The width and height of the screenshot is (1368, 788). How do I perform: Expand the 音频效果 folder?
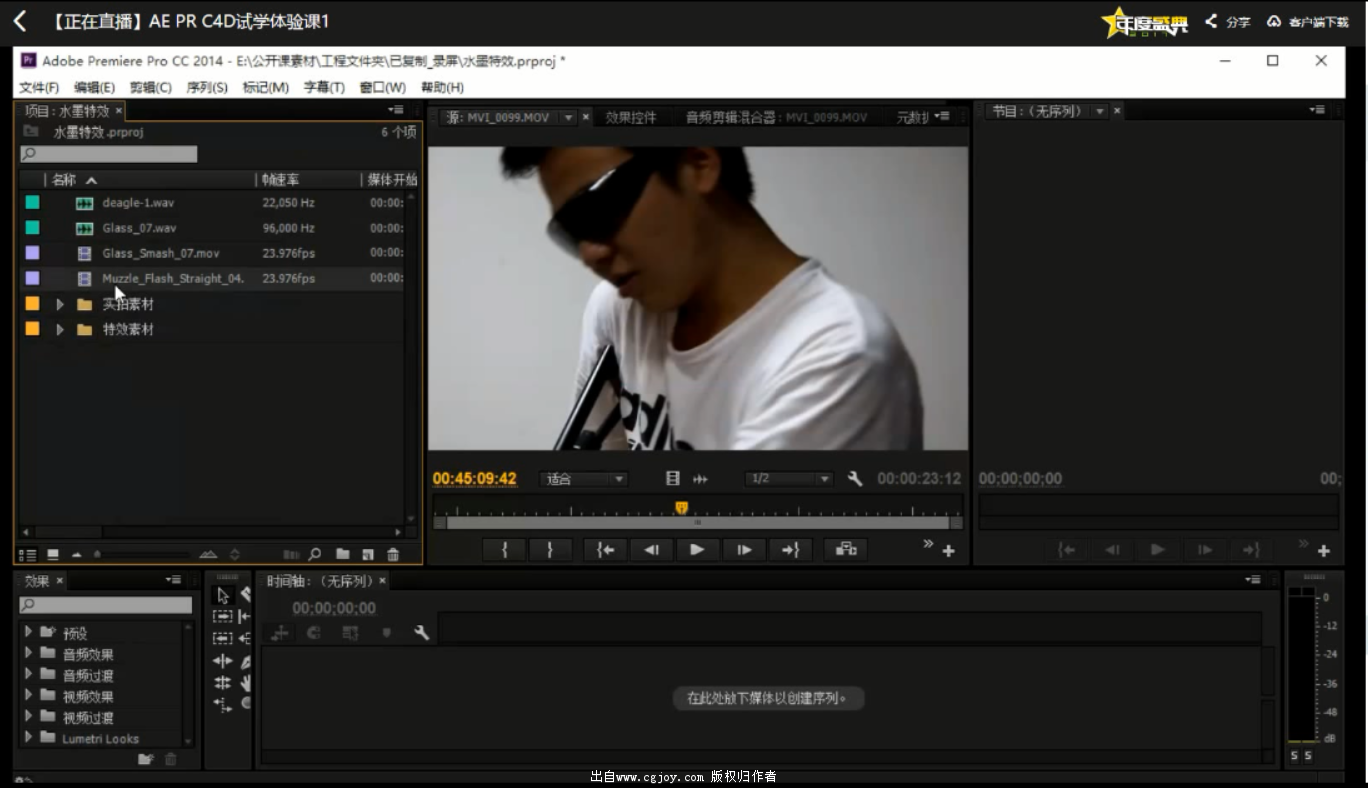click(28, 653)
